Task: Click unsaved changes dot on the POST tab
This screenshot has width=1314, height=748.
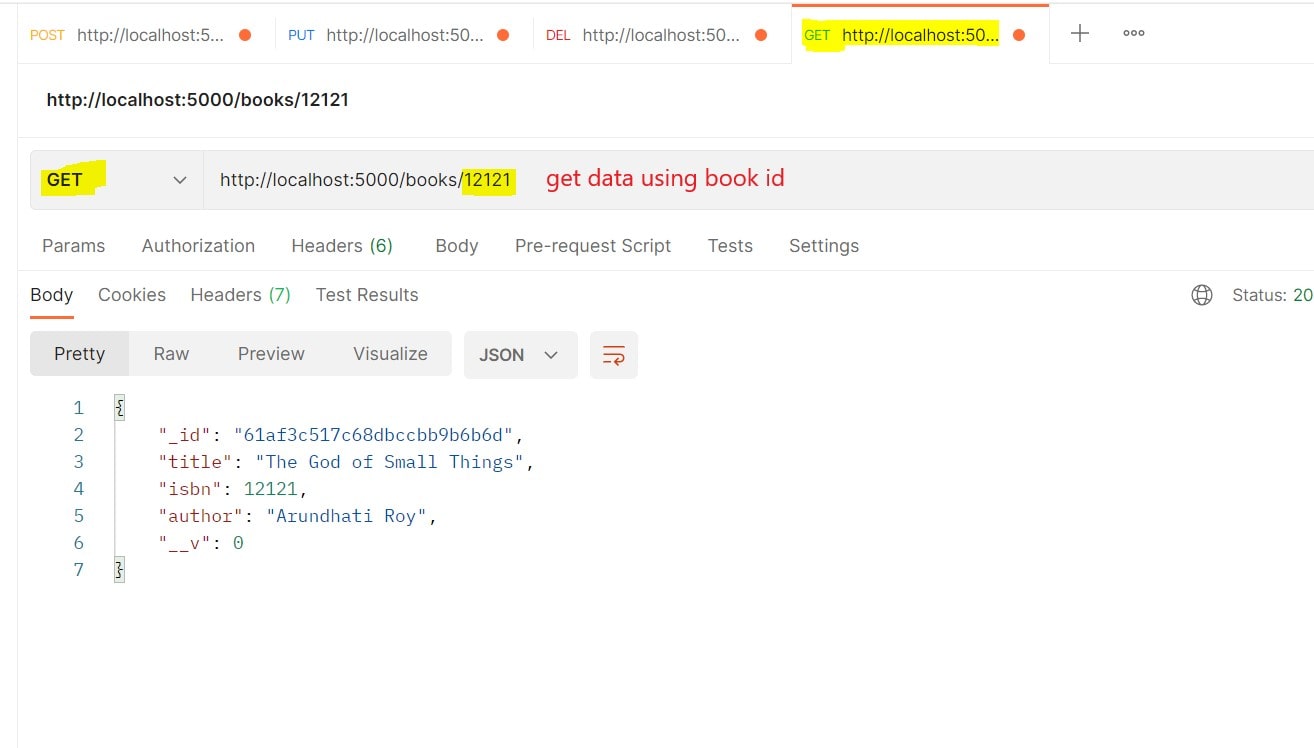Action: 245,33
